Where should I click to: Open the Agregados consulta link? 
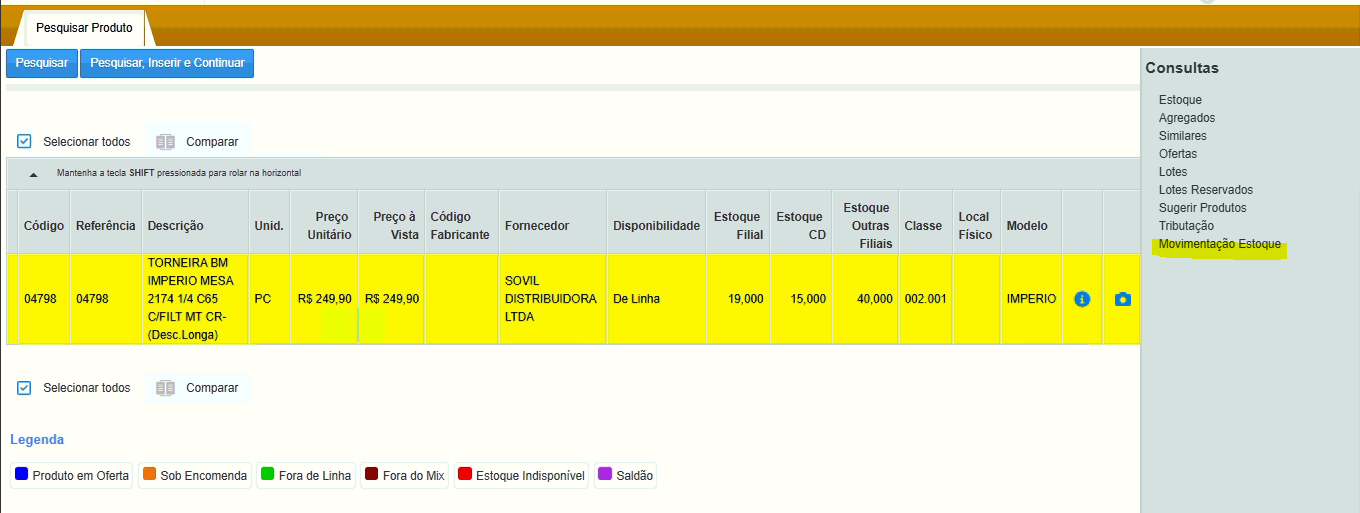coord(1187,118)
